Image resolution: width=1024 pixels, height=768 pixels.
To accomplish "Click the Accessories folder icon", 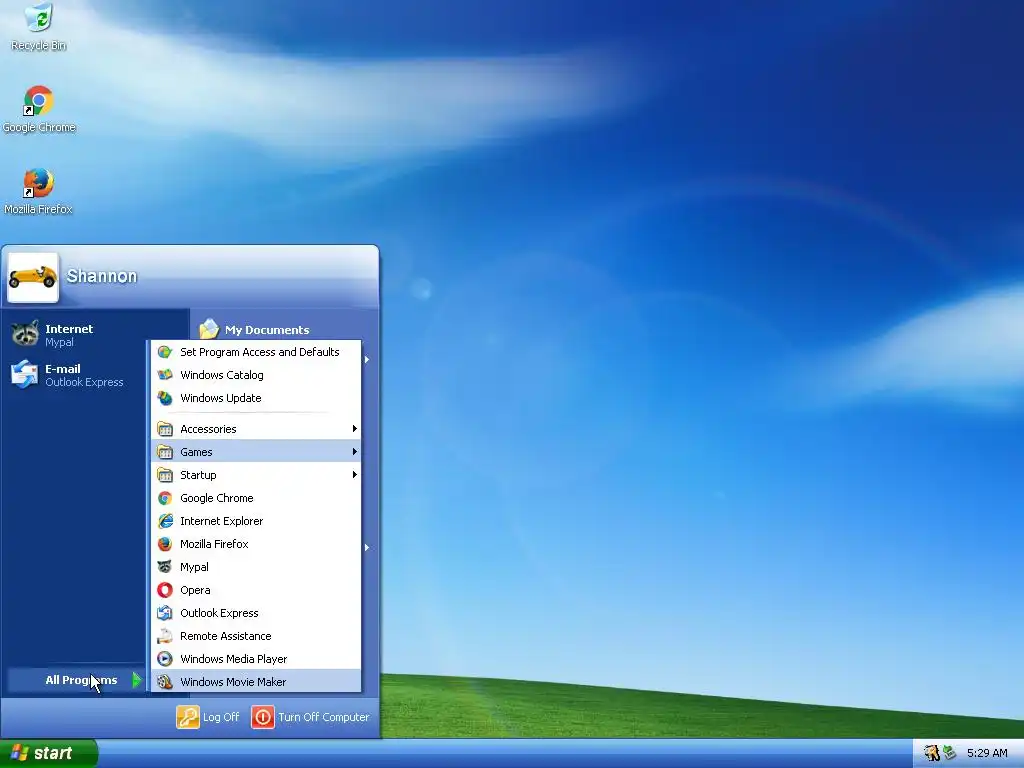I will (165, 429).
